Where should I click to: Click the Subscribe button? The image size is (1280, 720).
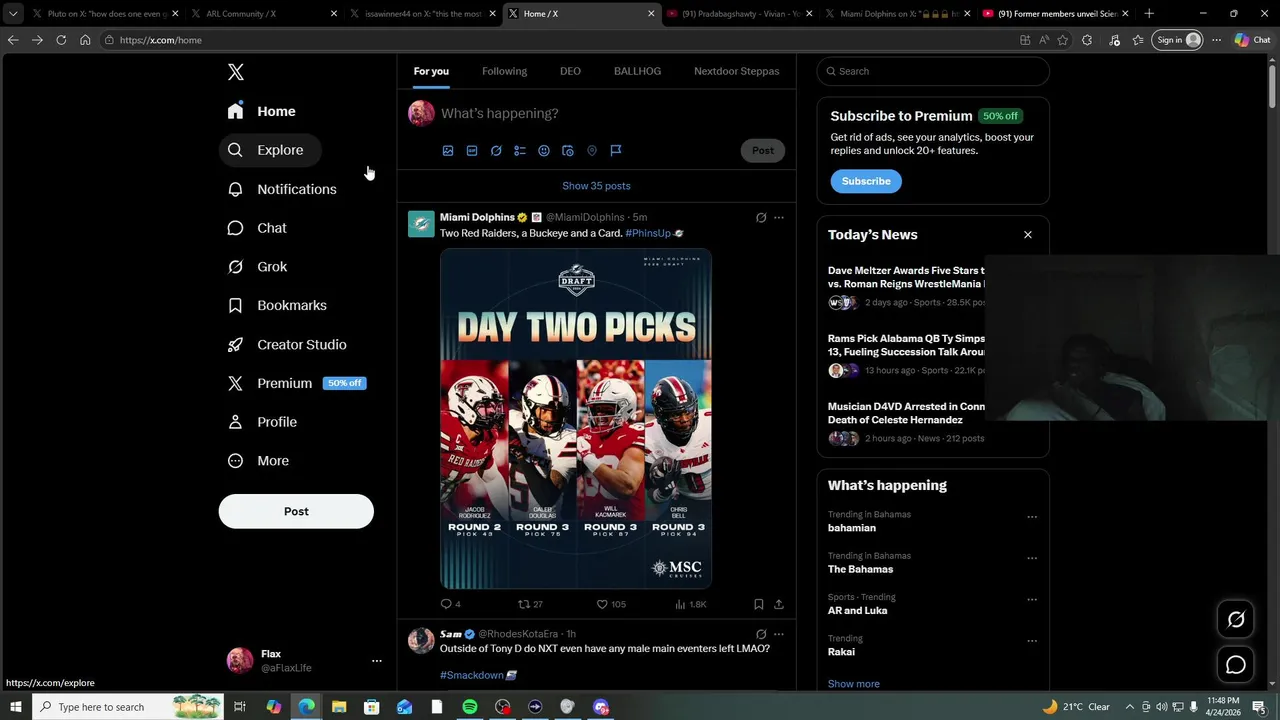coord(866,181)
